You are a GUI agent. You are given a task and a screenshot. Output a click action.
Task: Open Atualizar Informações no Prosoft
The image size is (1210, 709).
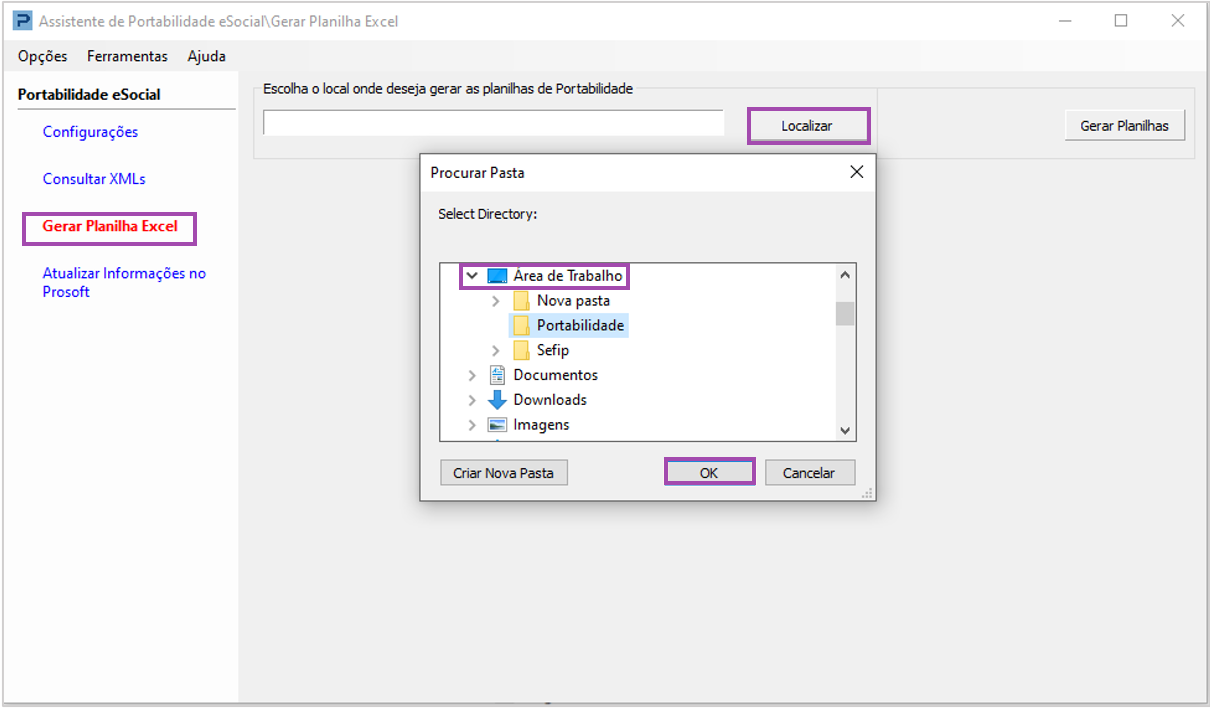point(124,282)
